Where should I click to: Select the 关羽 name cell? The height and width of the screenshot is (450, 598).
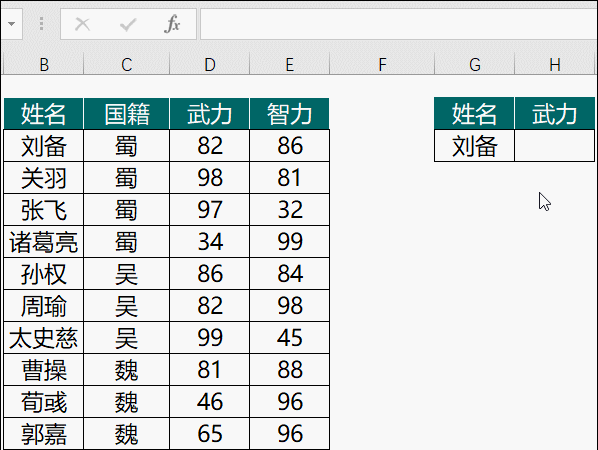[43, 178]
